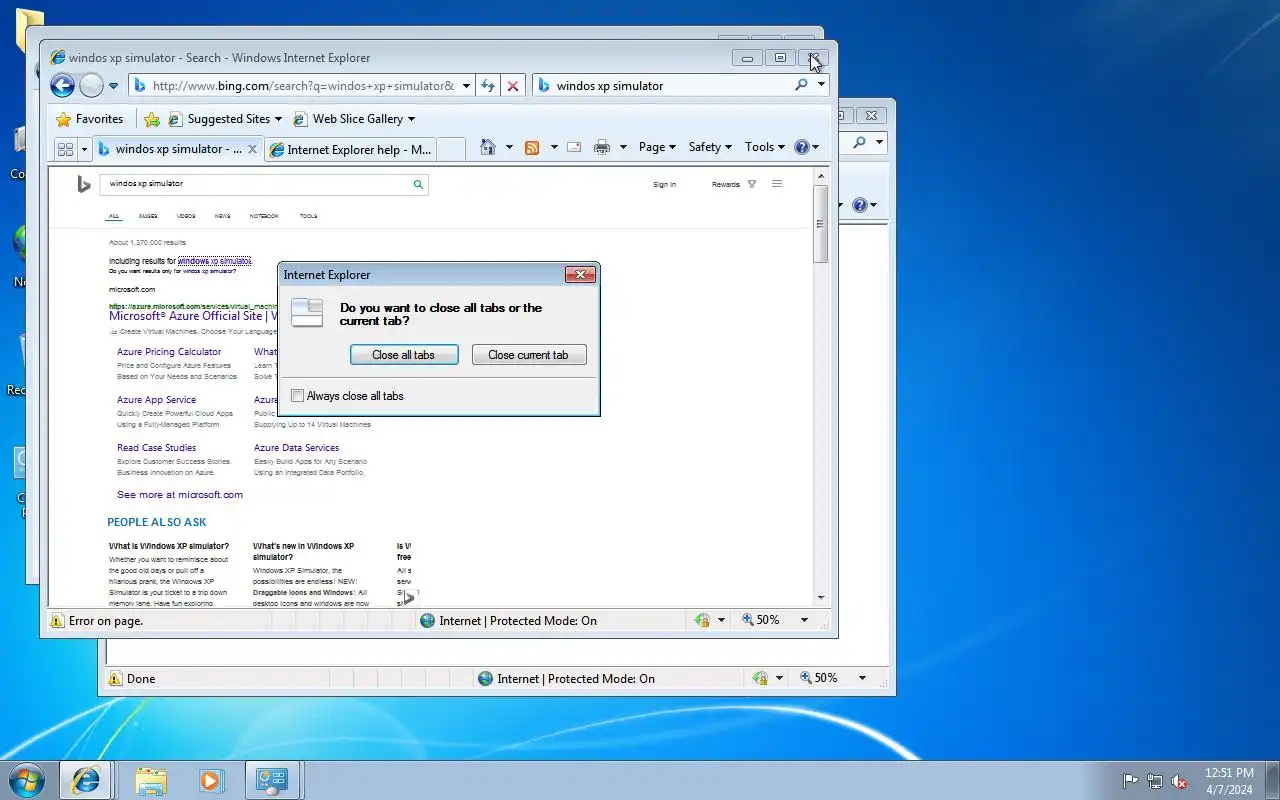Click the greyed Forward arrow button
The height and width of the screenshot is (800, 1280).
(x=91, y=86)
